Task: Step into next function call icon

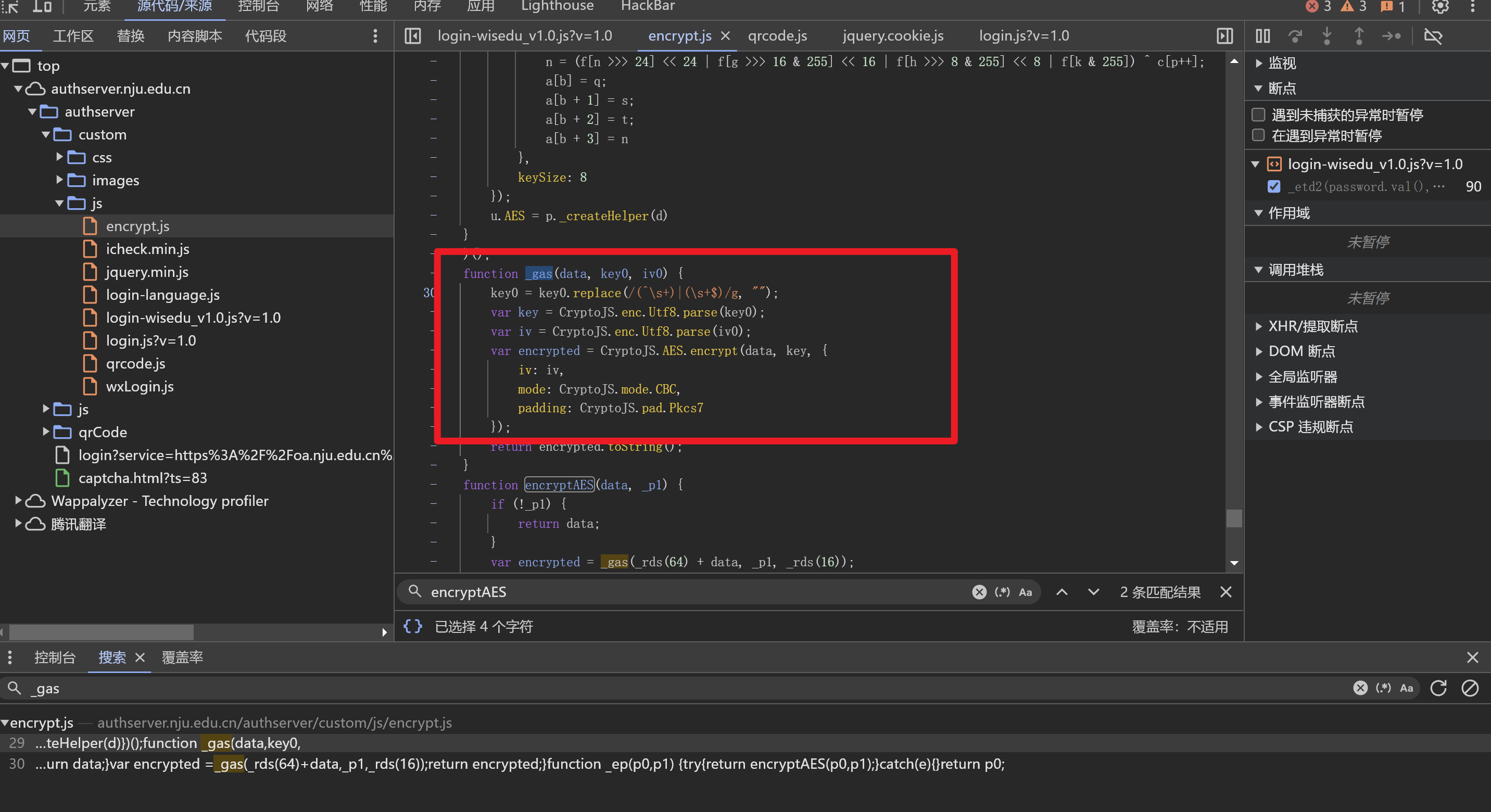Action: pyautogui.click(x=1327, y=36)
